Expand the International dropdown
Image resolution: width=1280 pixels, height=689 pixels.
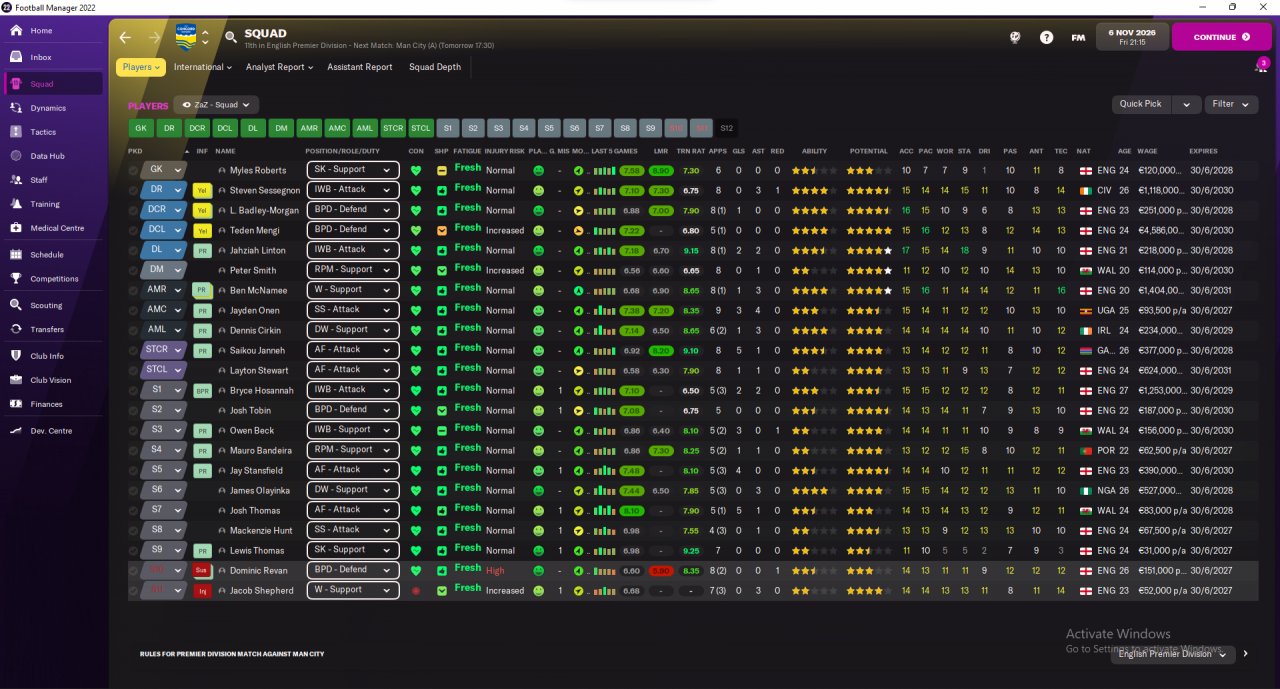(x=203, y=67)
